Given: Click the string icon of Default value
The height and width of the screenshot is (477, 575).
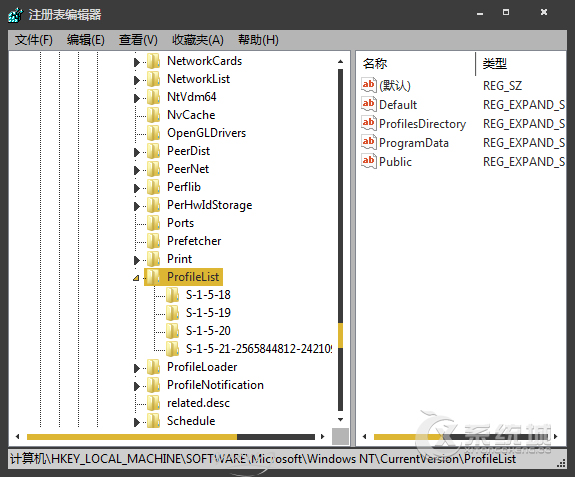Looking at the screenshot, I should pos(369,104).
